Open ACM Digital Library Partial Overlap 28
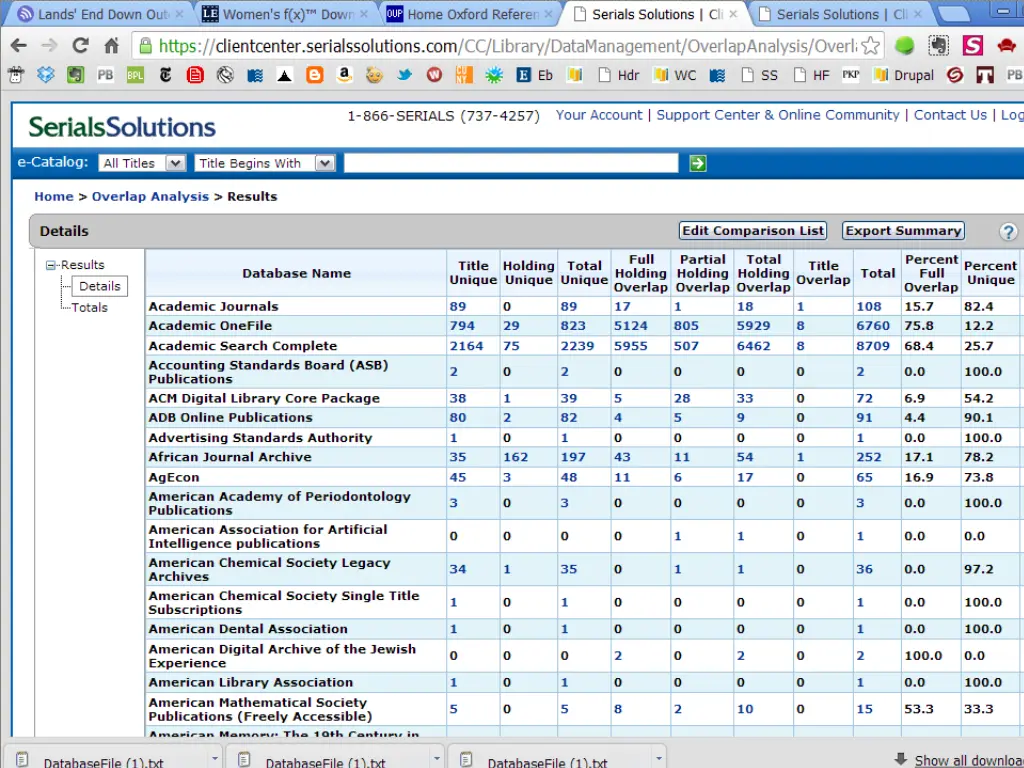The width and height of the screenshot is (1024, 768). point(682,398)
